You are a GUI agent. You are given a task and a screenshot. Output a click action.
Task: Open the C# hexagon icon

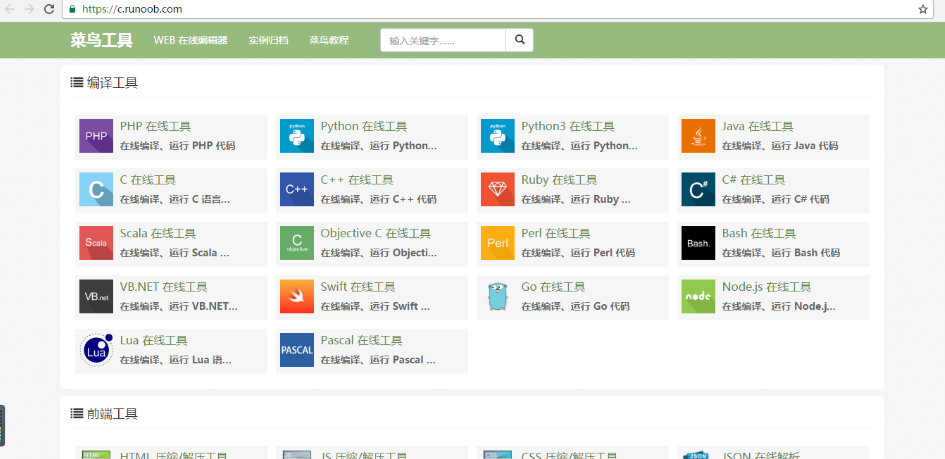[x=698, y=189]
